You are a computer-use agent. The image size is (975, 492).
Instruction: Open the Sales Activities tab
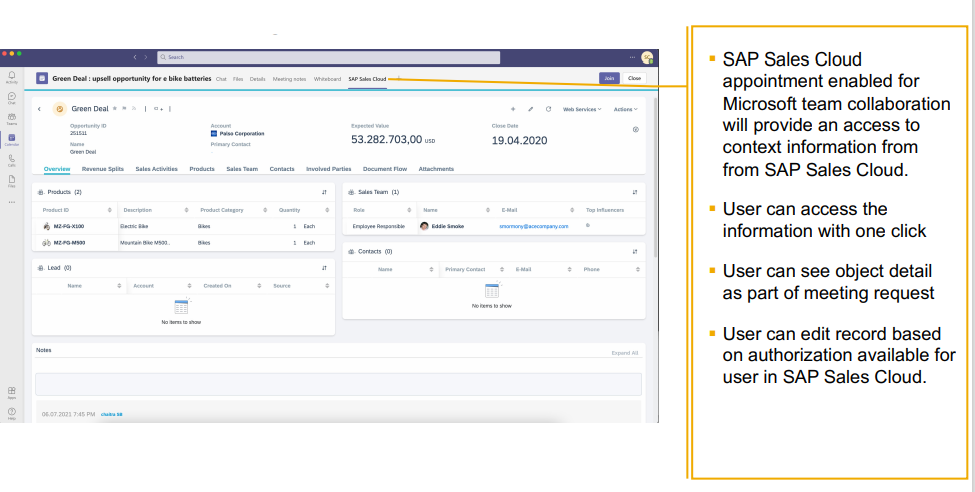point(157,169)
